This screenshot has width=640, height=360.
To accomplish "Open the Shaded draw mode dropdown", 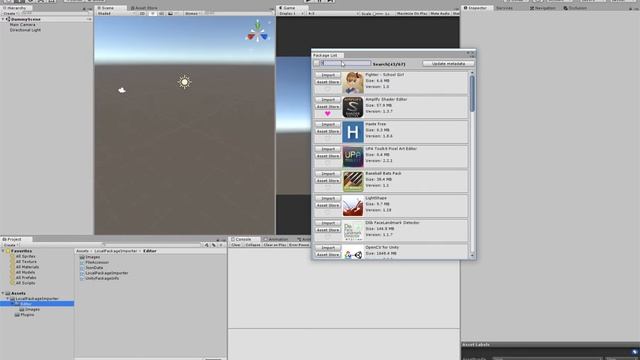I will [x=116, y=13].
